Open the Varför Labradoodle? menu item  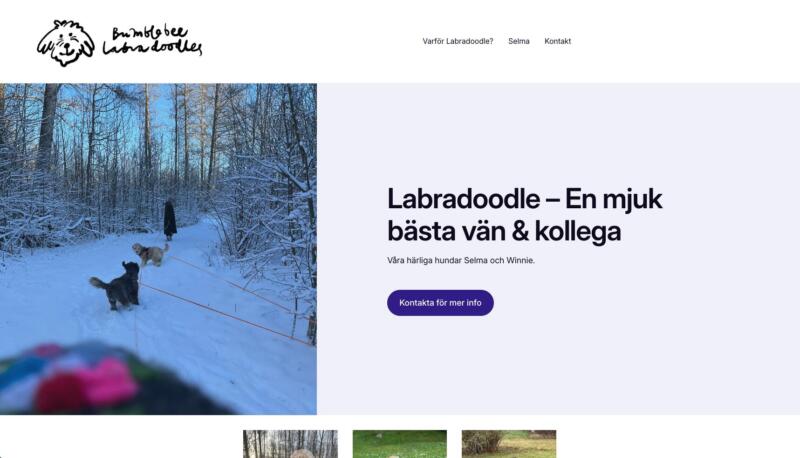coord(458,41)
